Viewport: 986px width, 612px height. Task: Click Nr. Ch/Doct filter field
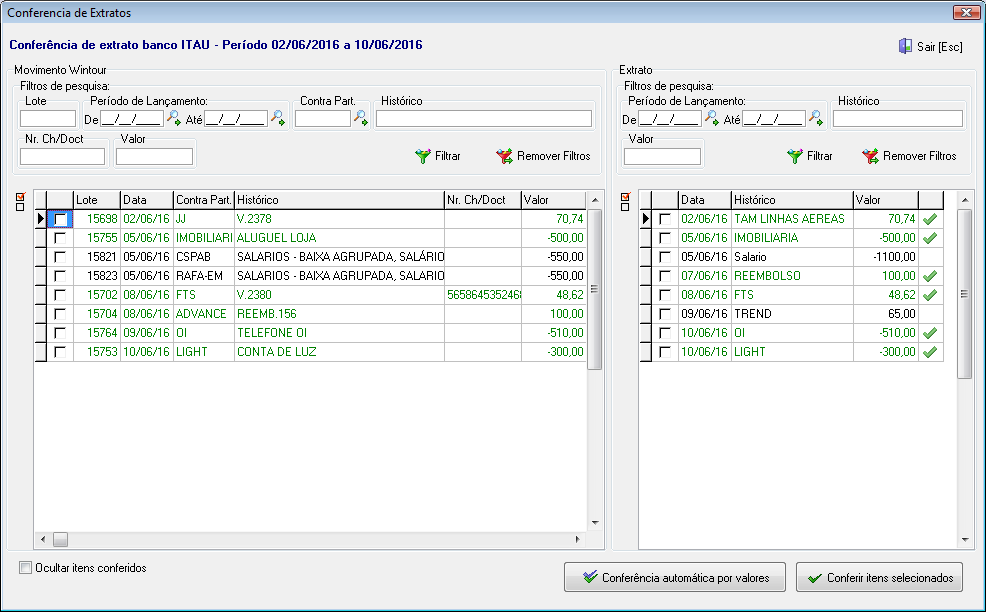pos(62,157)
